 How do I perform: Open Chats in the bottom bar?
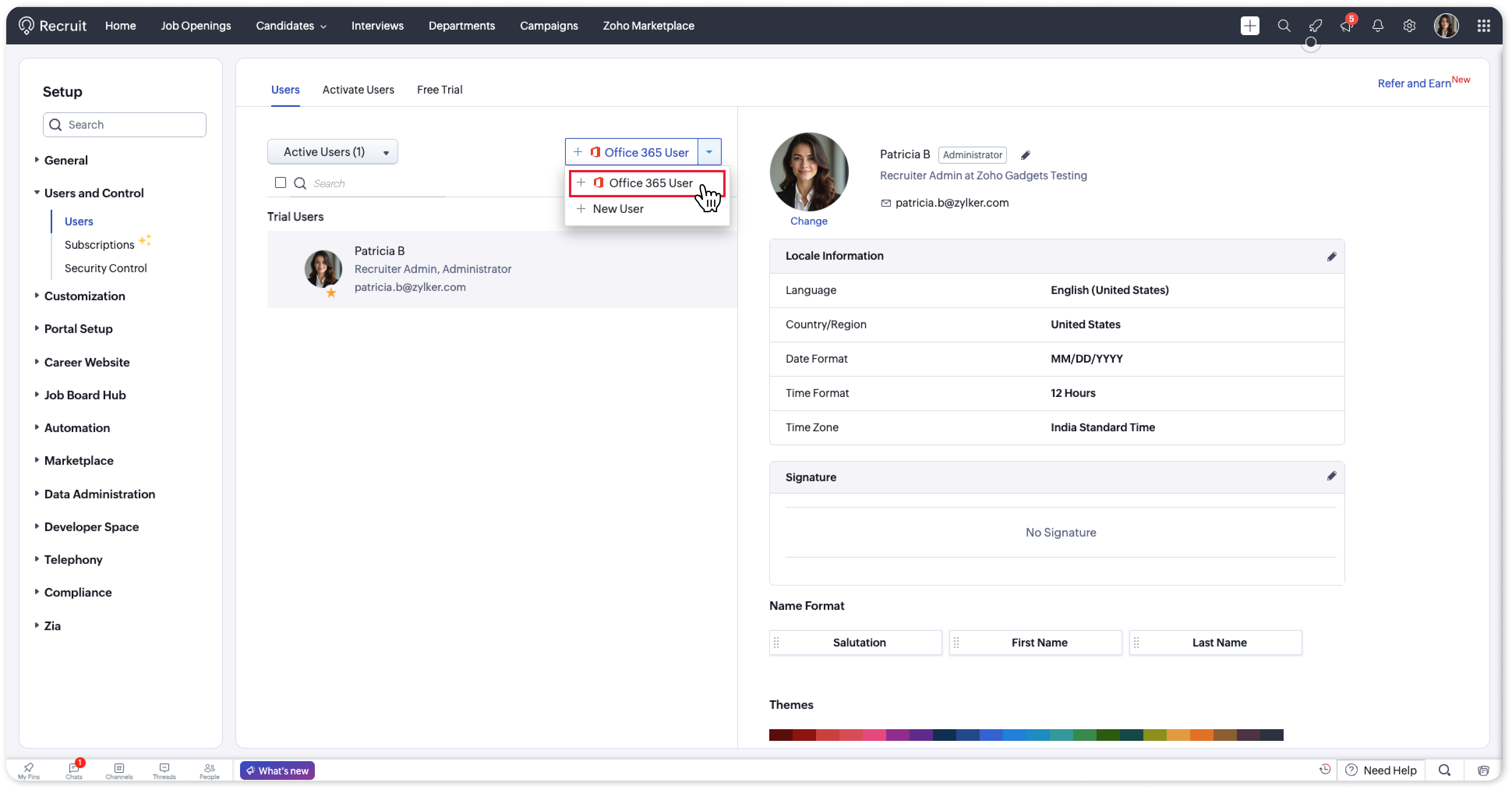coord(74,770)
